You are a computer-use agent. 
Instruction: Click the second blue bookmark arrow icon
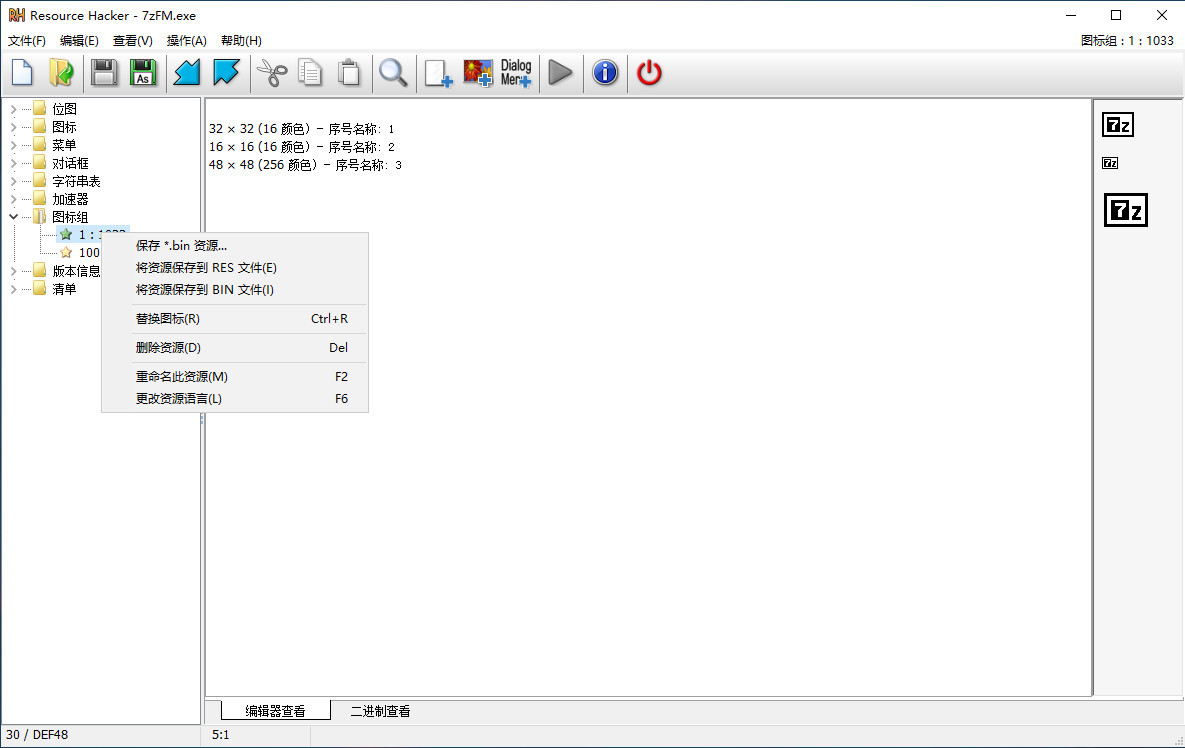click(226, 73)
